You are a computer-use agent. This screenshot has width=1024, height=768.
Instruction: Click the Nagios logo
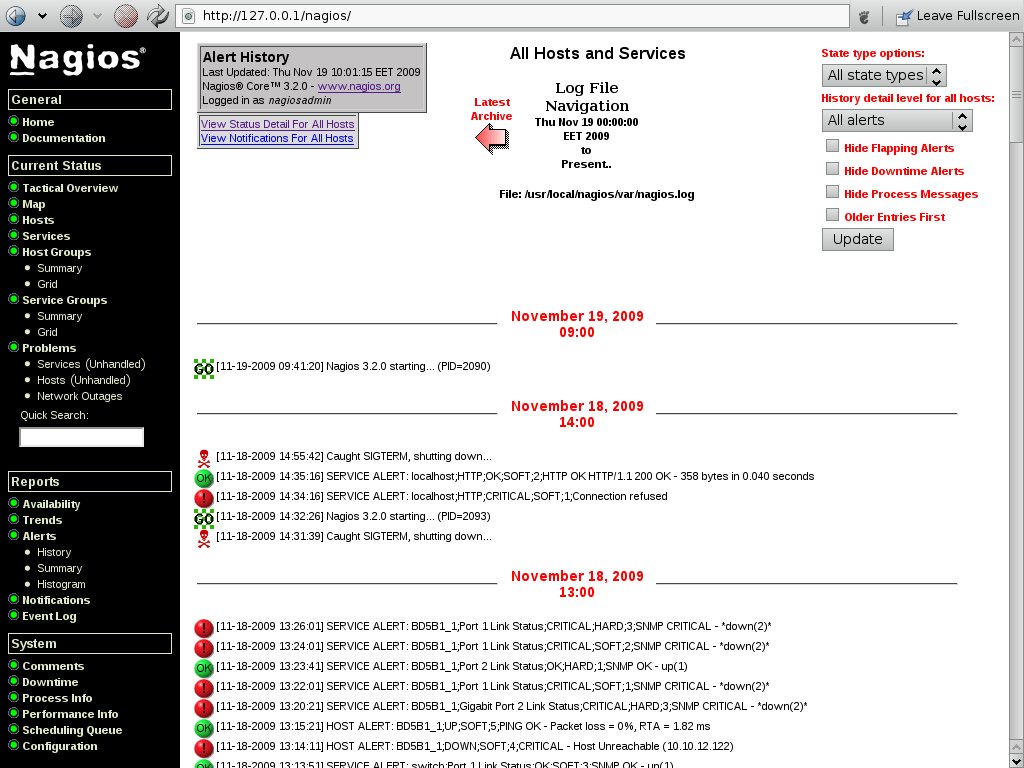[x=78, y=59]
